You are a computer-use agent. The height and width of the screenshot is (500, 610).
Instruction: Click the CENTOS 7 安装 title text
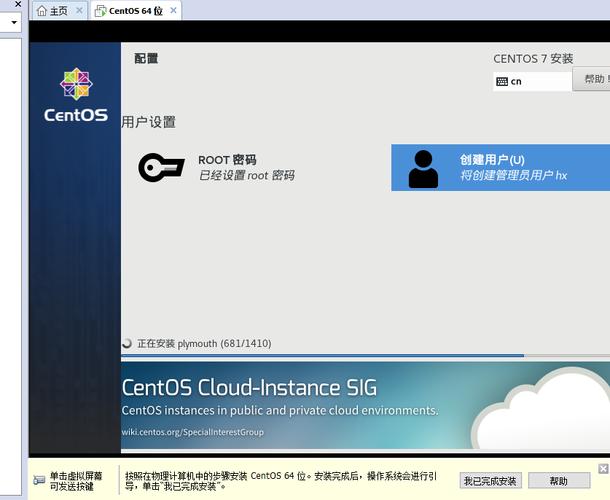pyautogui.click(x=533, y=59)
